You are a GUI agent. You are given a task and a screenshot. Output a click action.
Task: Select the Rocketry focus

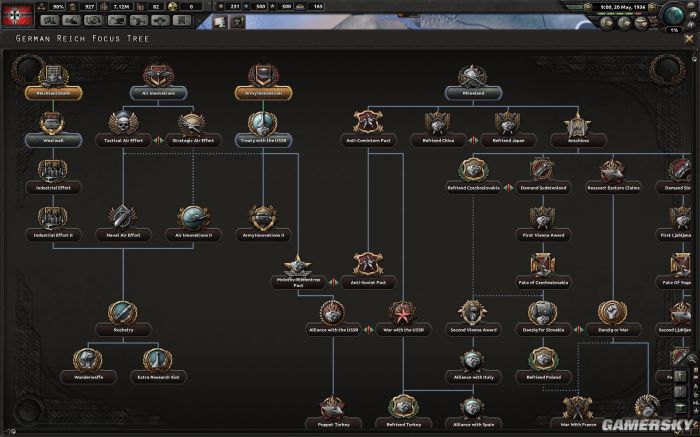tap(123, 320)
